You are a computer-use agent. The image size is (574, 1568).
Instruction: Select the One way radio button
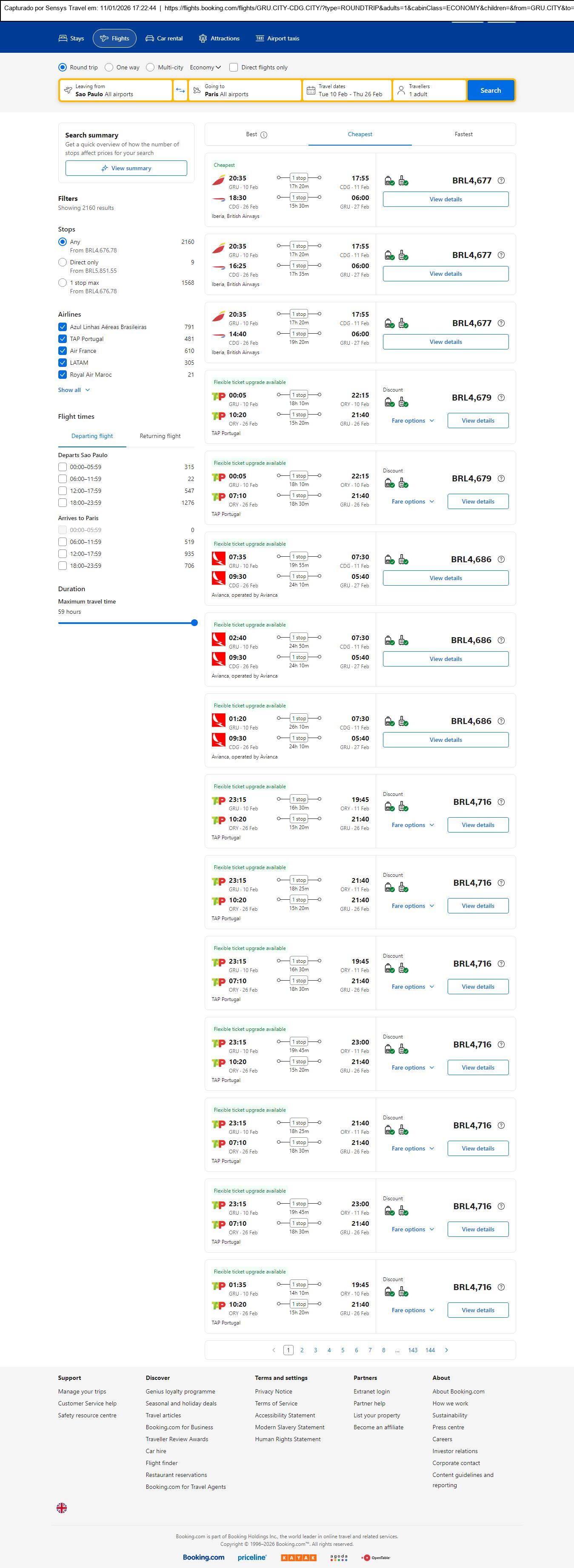click(109, 68)
